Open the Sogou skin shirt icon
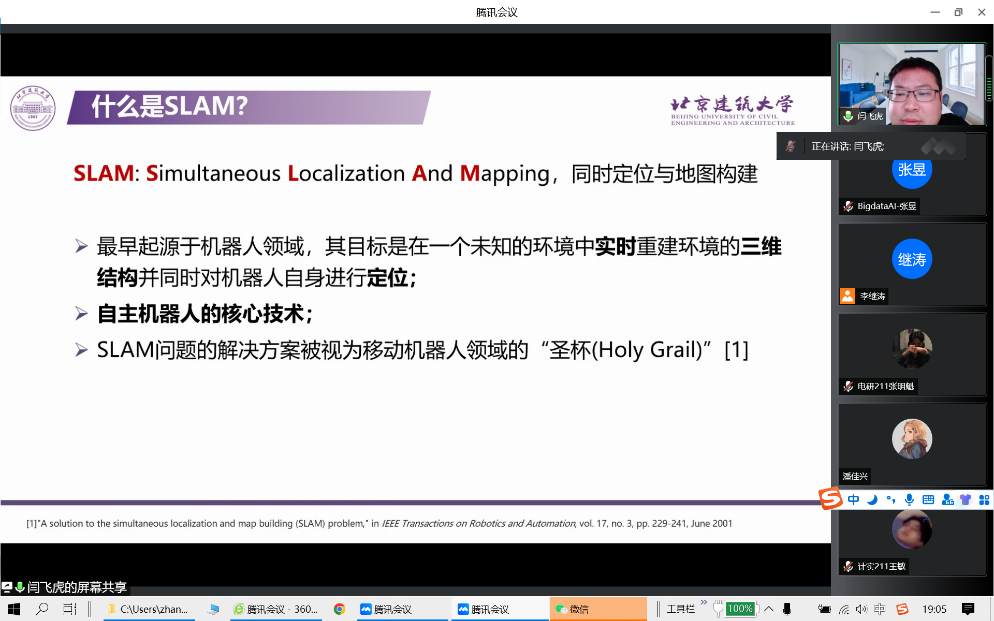The image size is (994, 621). [965, 499]
